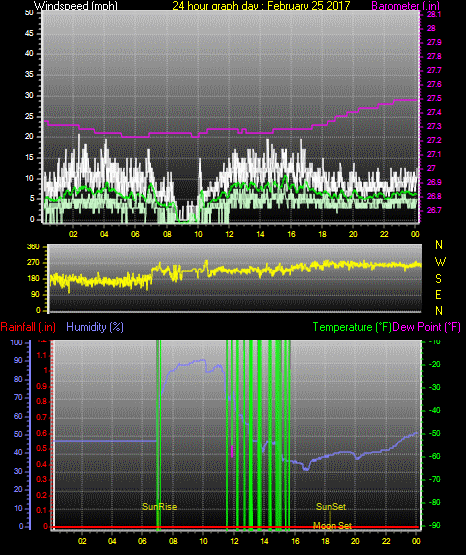Click the '-90' temperature axis value
Image resolution: width=466 pixels, height=555 pixels.
click(435, 526)
